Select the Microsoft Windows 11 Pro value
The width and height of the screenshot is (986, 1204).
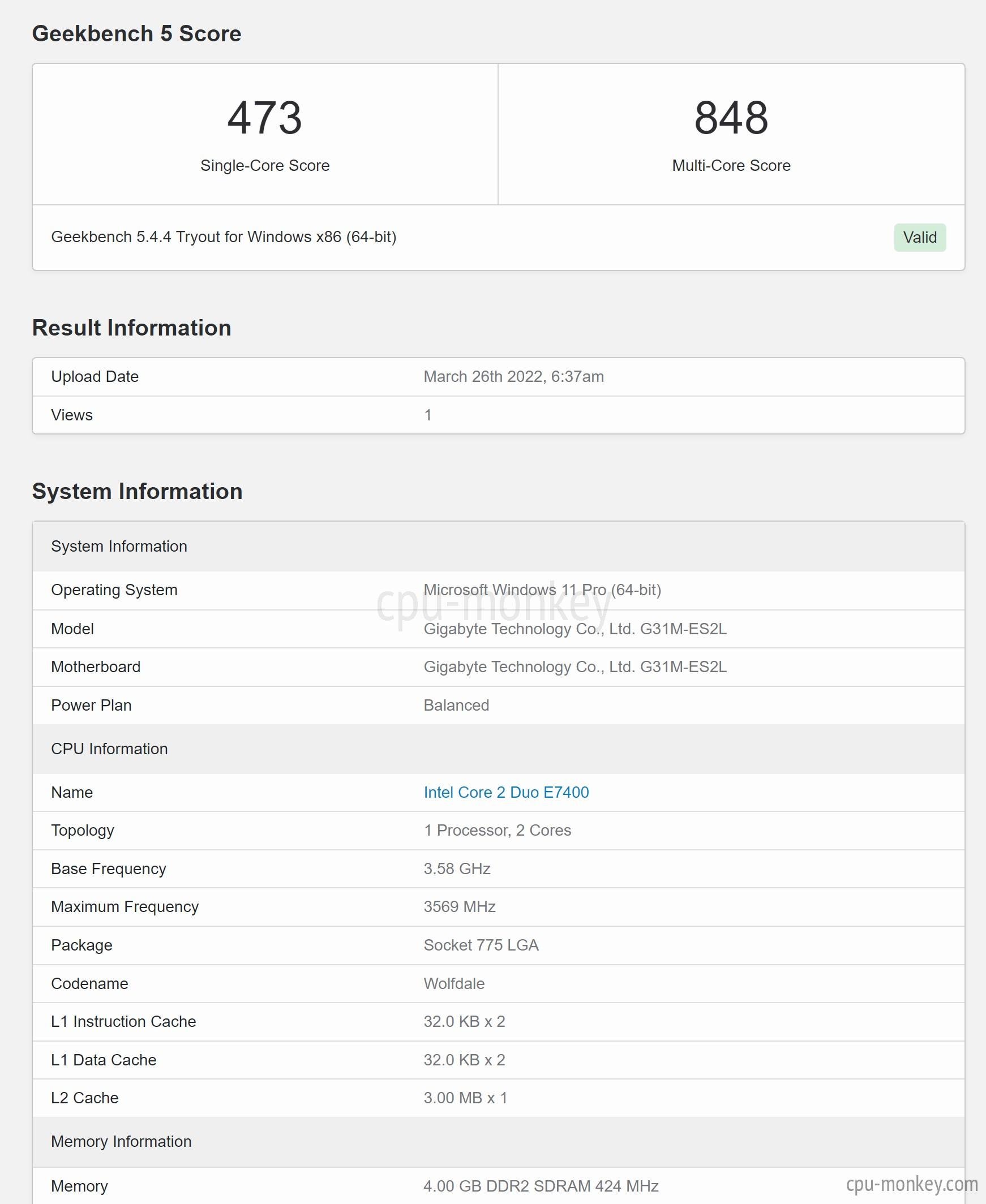542,590
